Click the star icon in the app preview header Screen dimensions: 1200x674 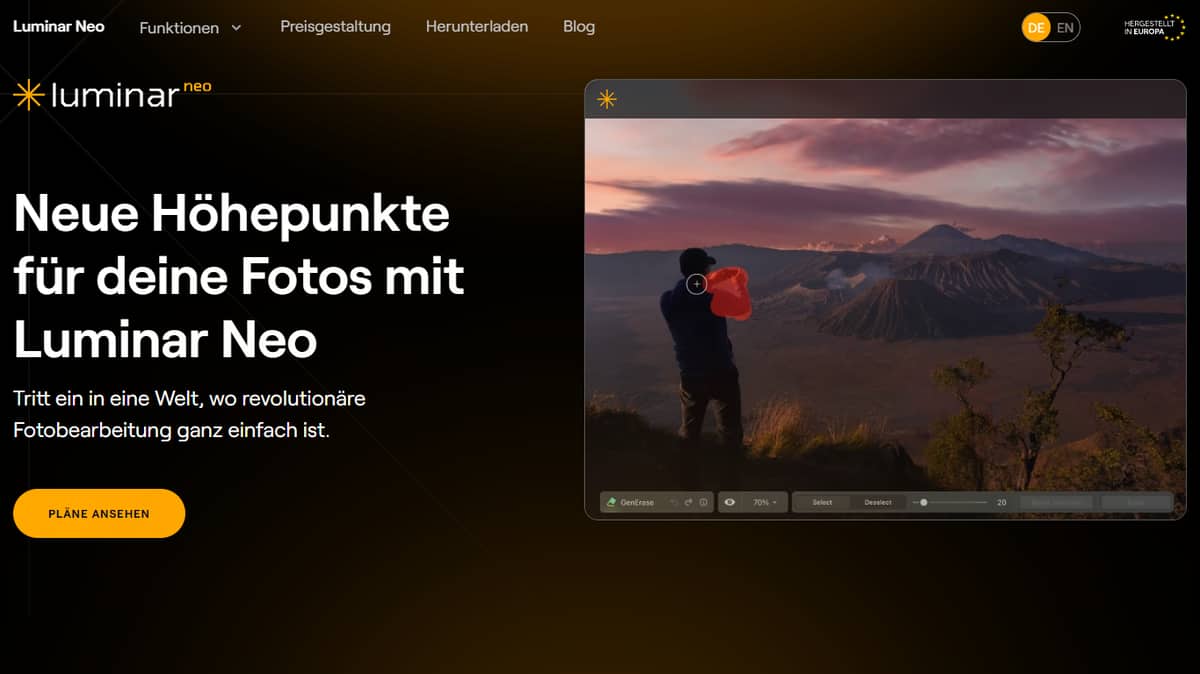coord(607,99)
